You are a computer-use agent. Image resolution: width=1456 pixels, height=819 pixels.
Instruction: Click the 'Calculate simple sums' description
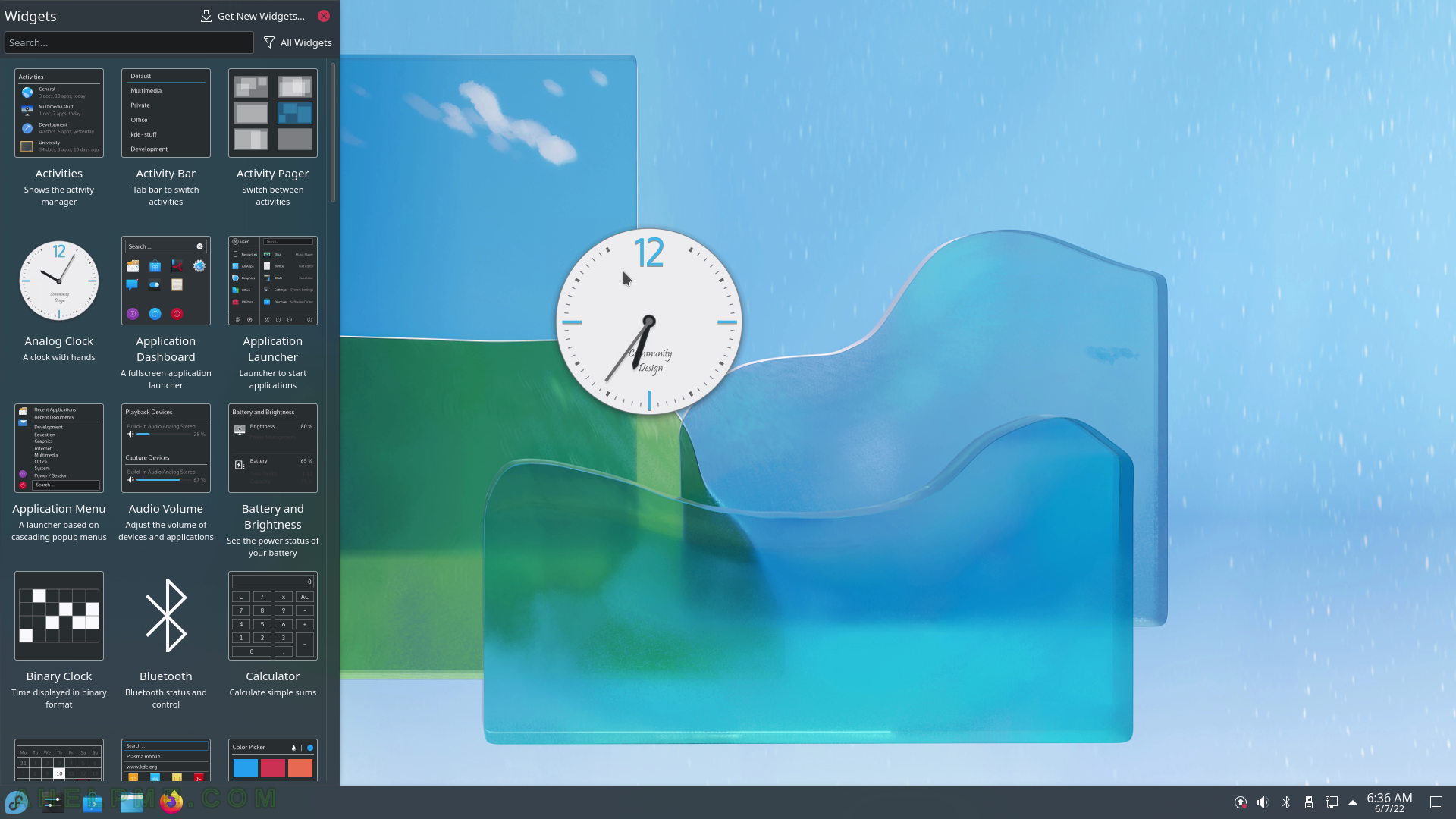click(x=272, y=692)
